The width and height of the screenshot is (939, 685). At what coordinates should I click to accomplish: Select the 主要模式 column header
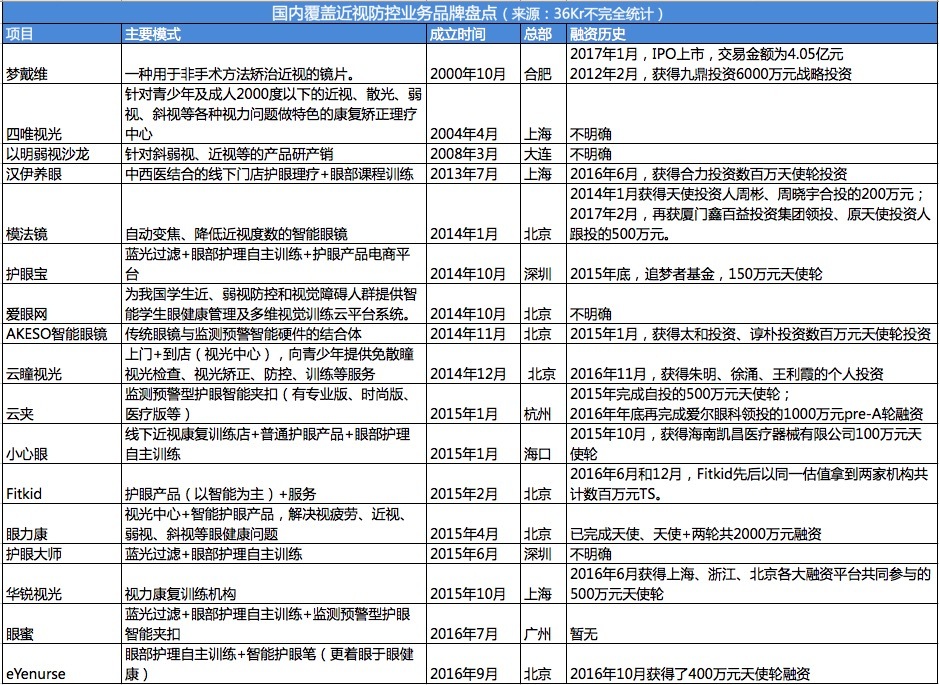coord(274,34)
